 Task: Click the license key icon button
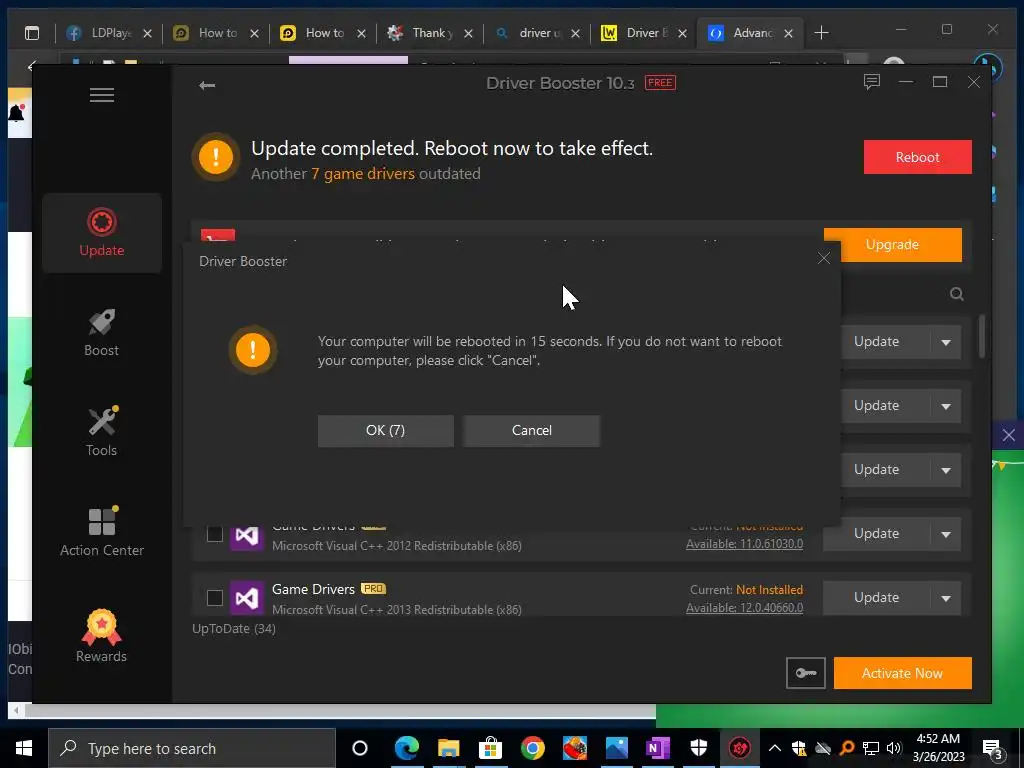pyautogui.click(x=806, y=673)
